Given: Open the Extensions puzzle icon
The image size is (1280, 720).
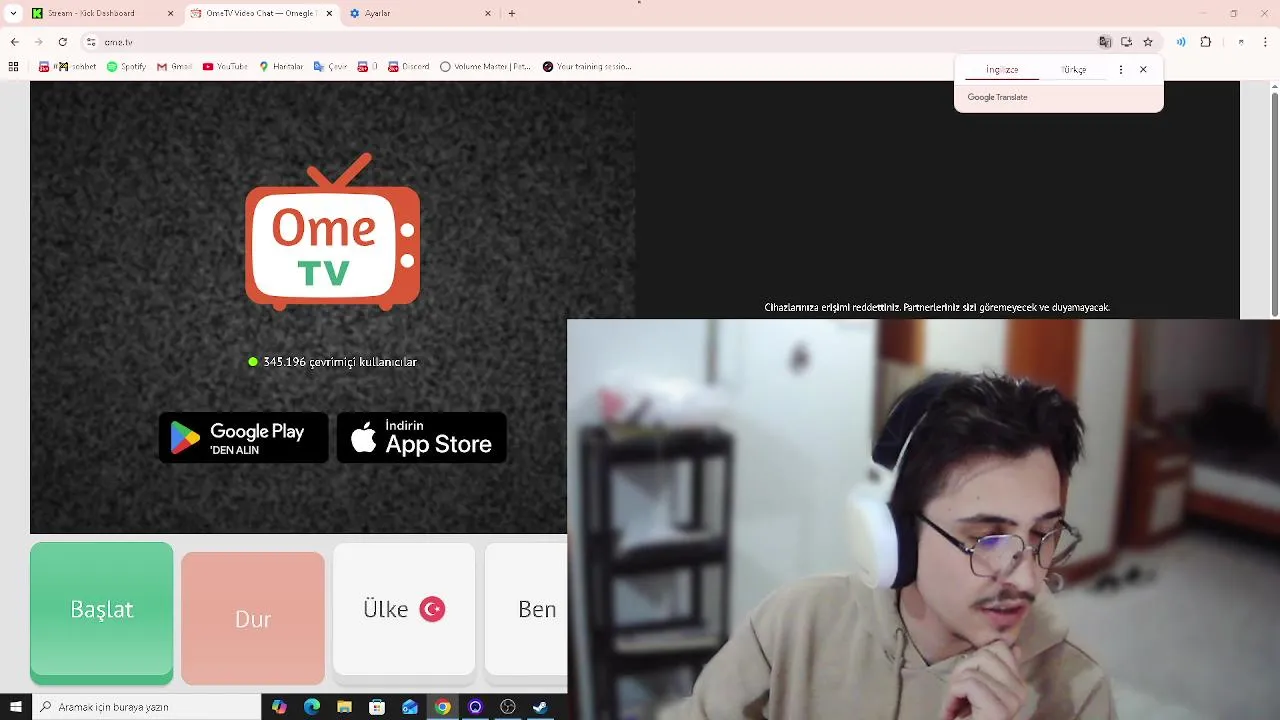Looking at the screenshot, I should 1206,42.
